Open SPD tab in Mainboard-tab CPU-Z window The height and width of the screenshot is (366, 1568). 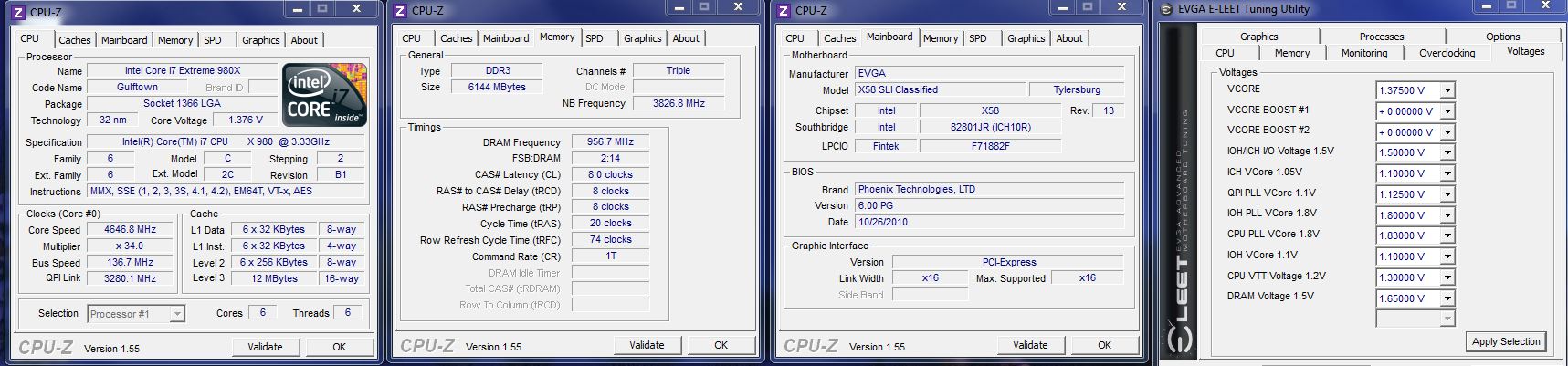click(x=977, y=38)
